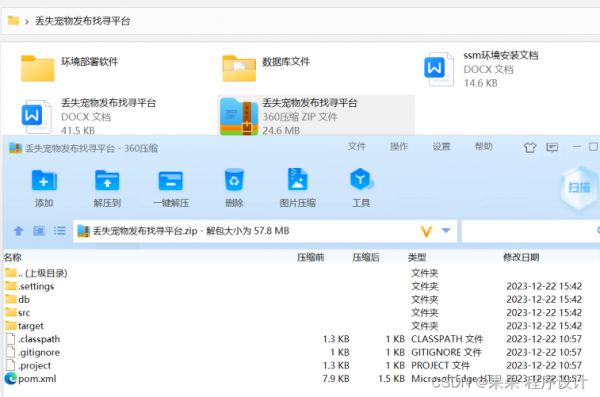Viewport: 600px width, 397px height.
Task: Click the pom.xml 7.9 KB size cell
Action: pos(336,379)
